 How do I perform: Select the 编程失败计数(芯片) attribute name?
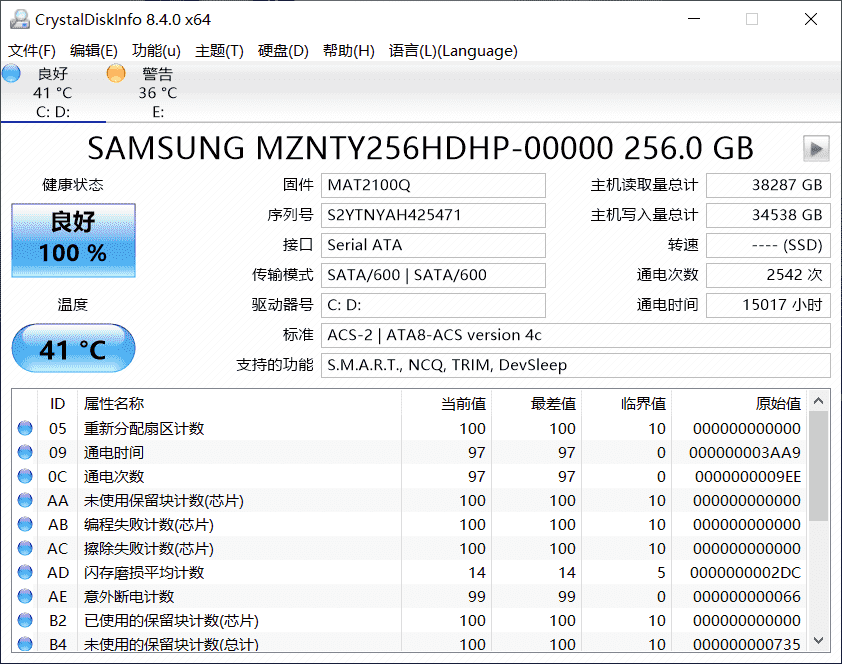149,524
